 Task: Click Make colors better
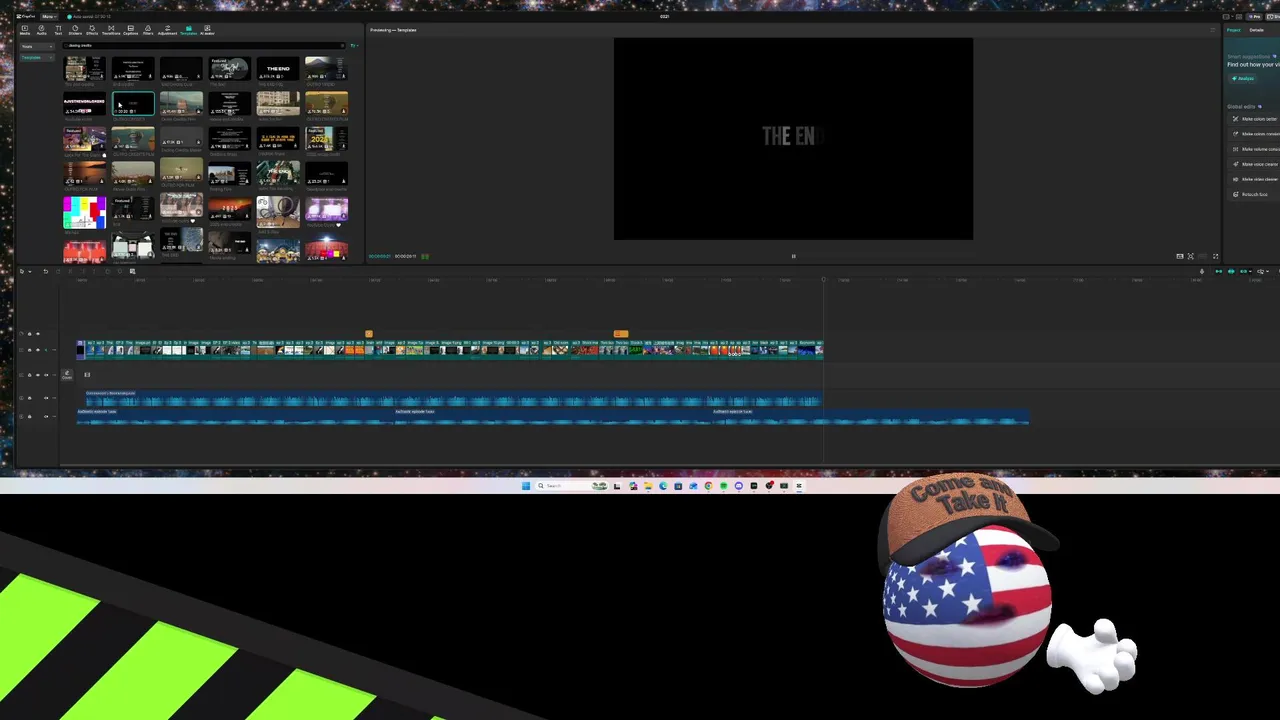pos(1256,119)
